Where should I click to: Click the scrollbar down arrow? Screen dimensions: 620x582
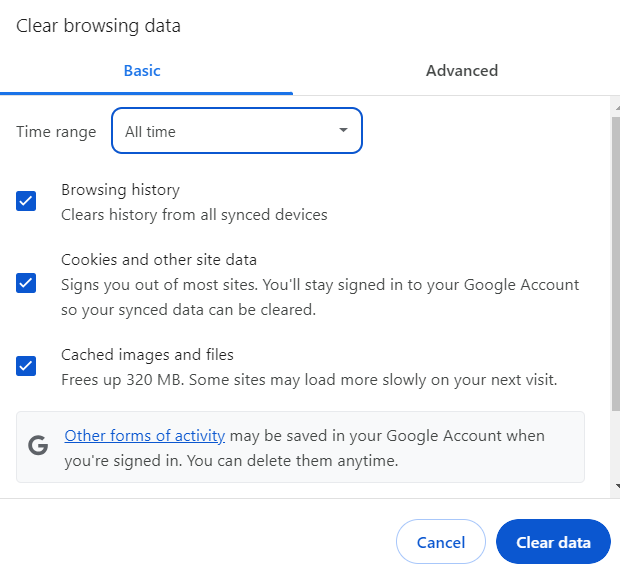617,486
